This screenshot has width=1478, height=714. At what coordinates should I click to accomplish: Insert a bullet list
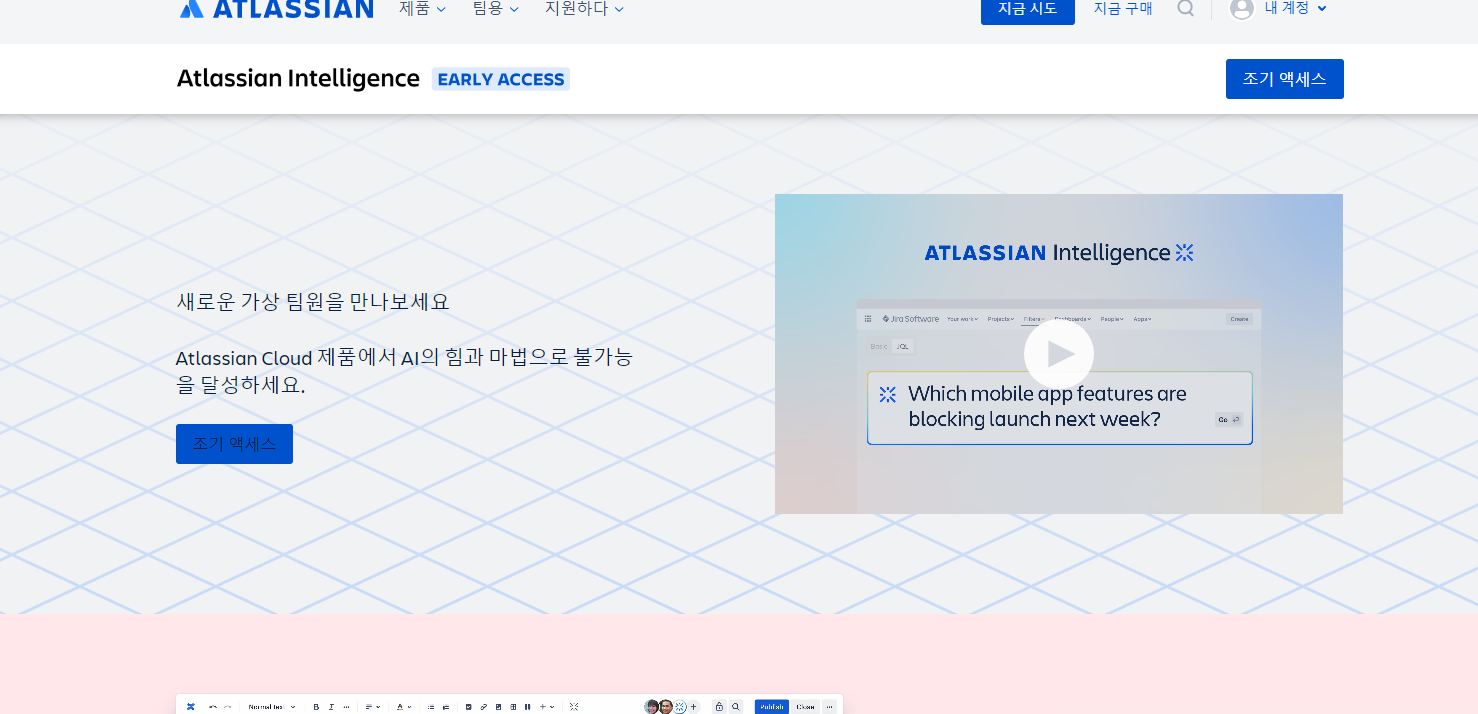point(431,707)
